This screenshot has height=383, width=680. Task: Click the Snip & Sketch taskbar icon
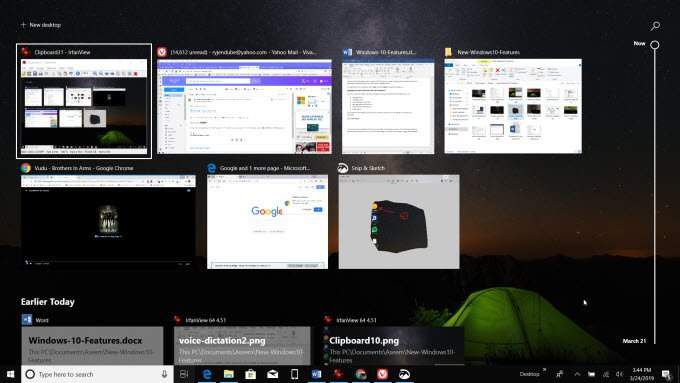click(404, 374)
